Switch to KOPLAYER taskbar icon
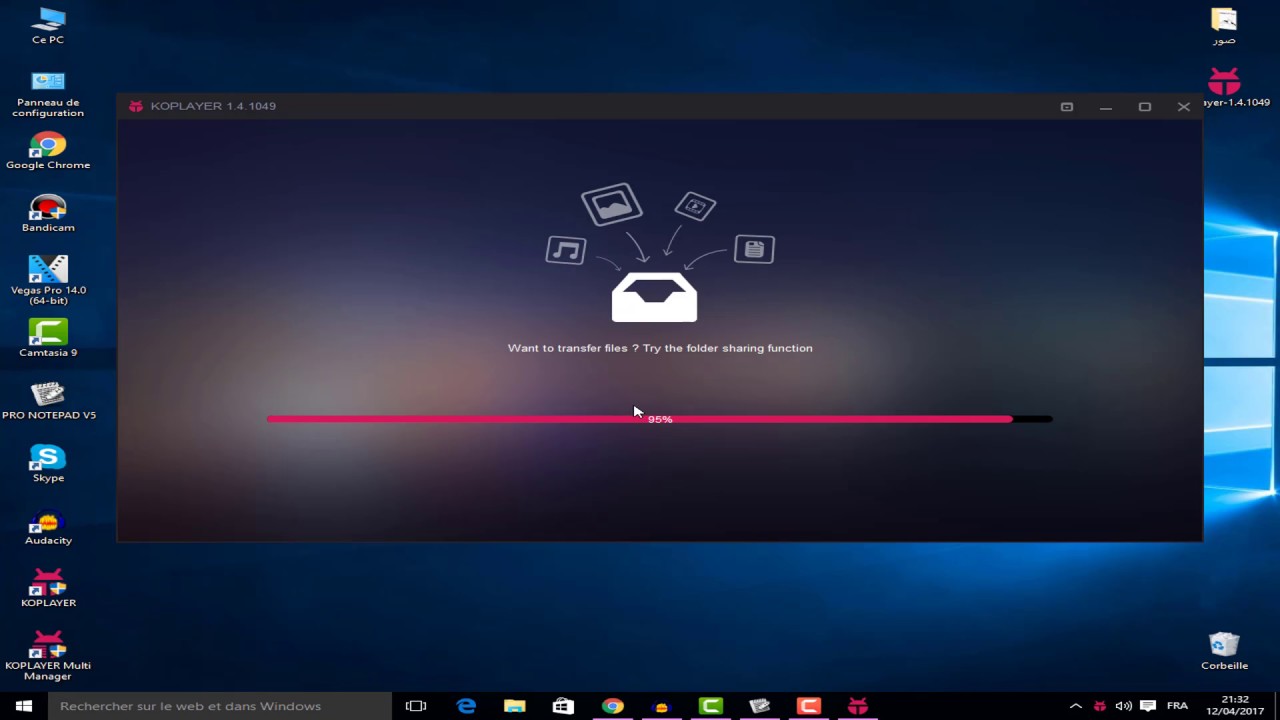 858,706
